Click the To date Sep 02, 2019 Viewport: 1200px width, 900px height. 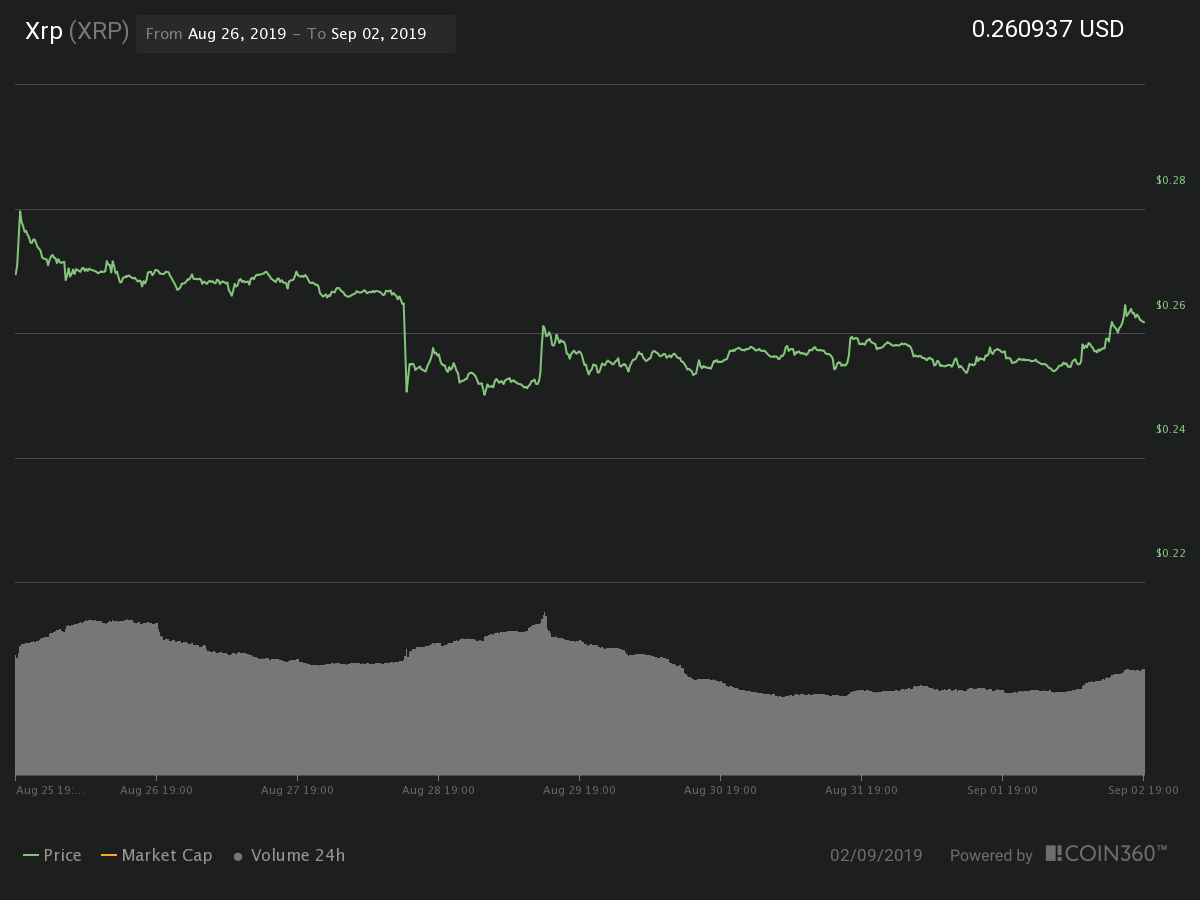tap(379, 34)
